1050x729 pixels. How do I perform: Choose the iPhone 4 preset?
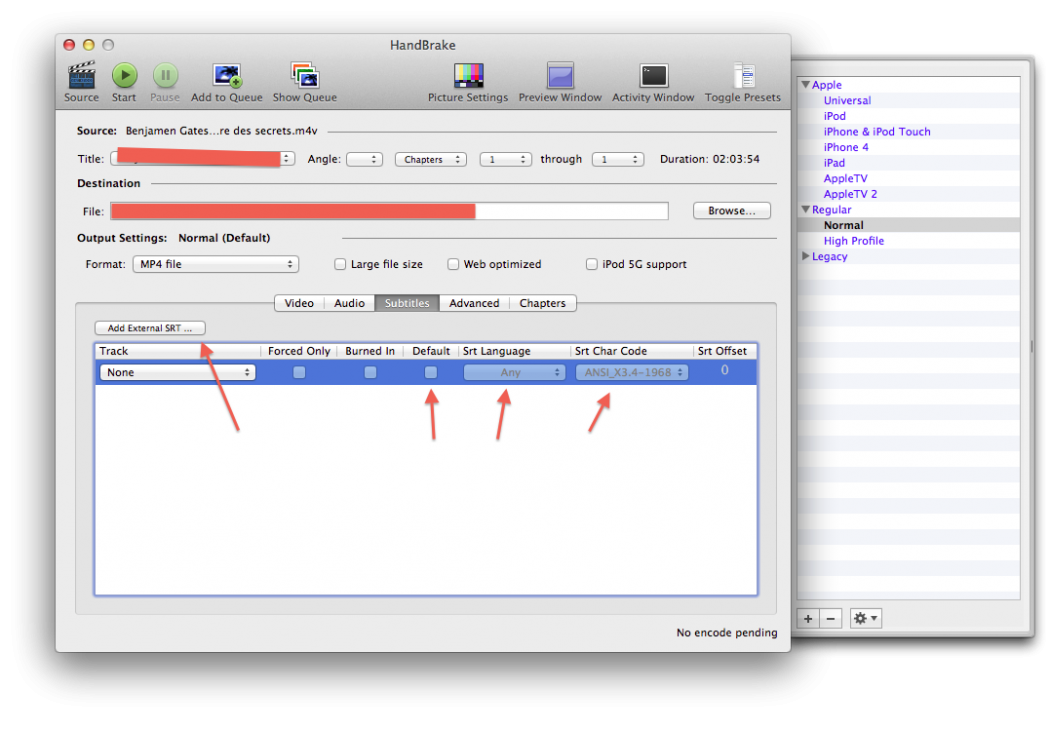pyautogui.click(x=846, y=147)
